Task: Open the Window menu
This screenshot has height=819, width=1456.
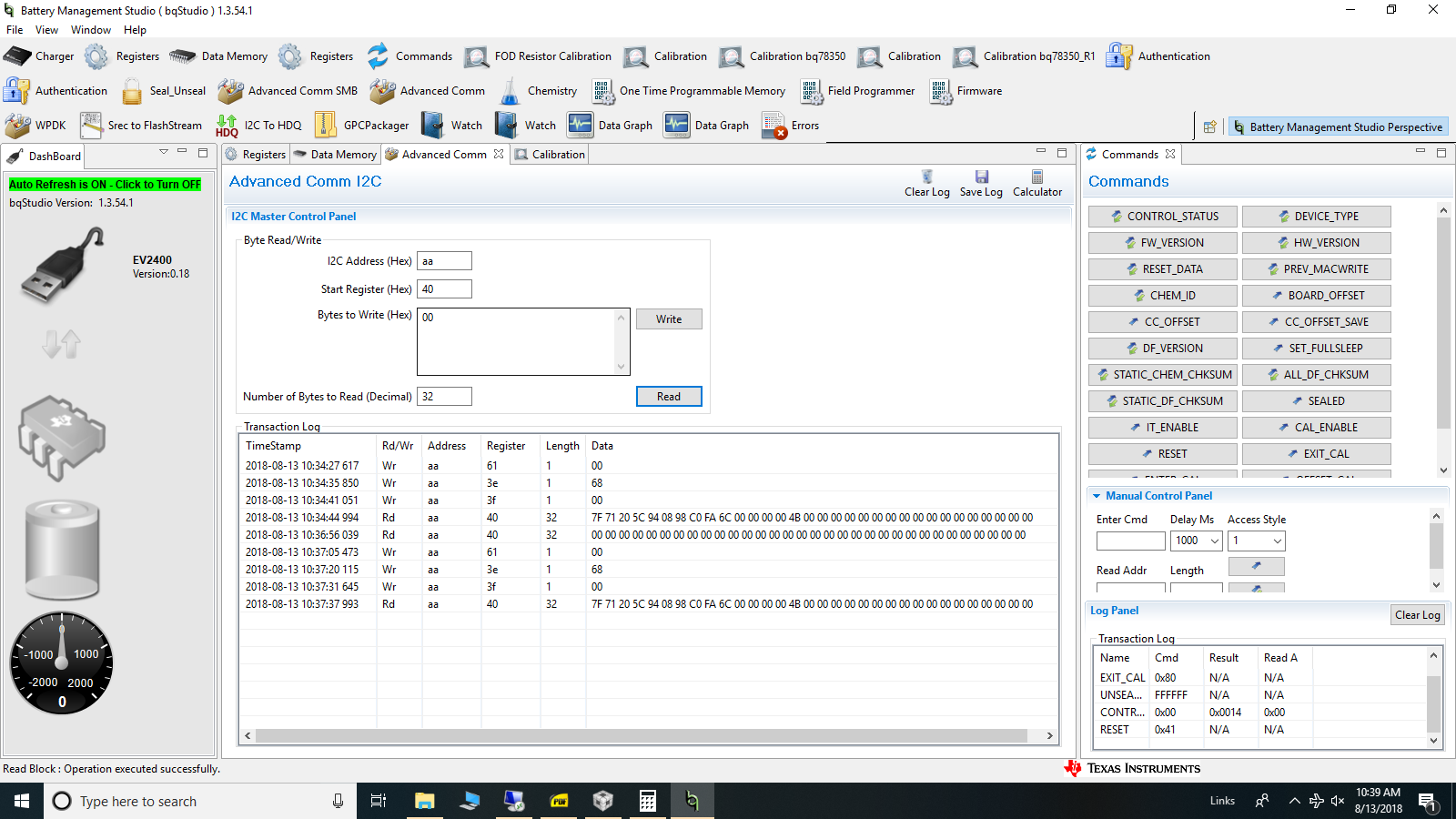Action: pyautogui.click(x=91, y=30)
